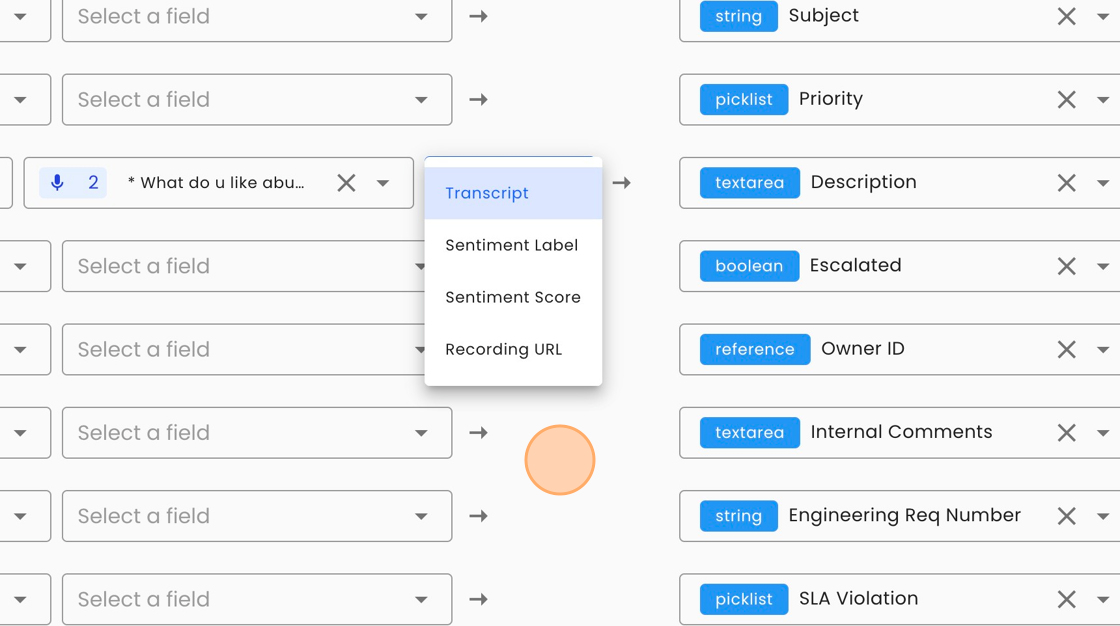This screenshot has width=1120, height=626.
Task: Open the Select a field dropdown beside Subject
Action: coord(256,16)
